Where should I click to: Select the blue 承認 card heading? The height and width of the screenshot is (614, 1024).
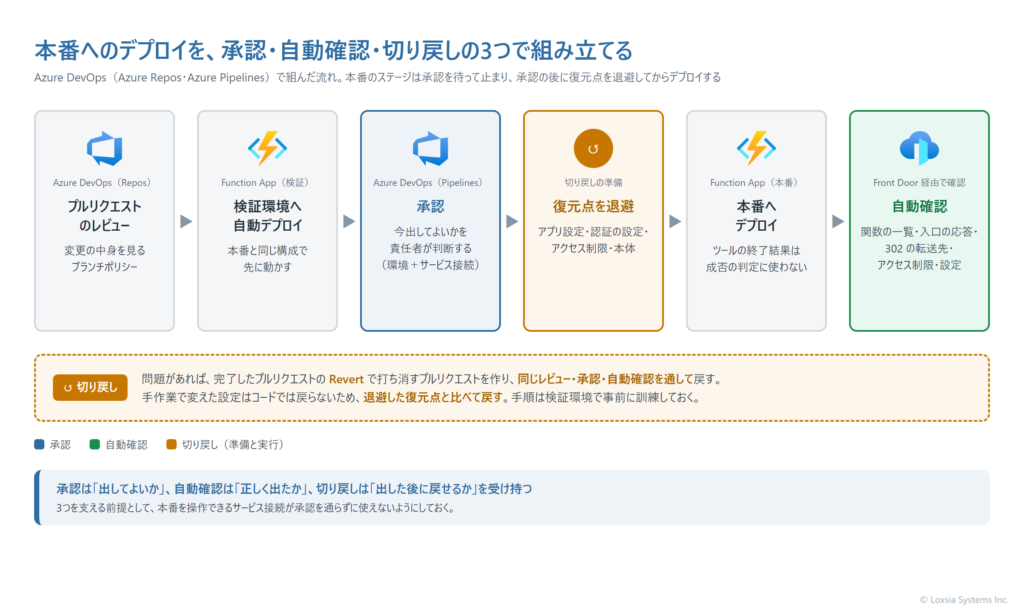click(430, 206)
